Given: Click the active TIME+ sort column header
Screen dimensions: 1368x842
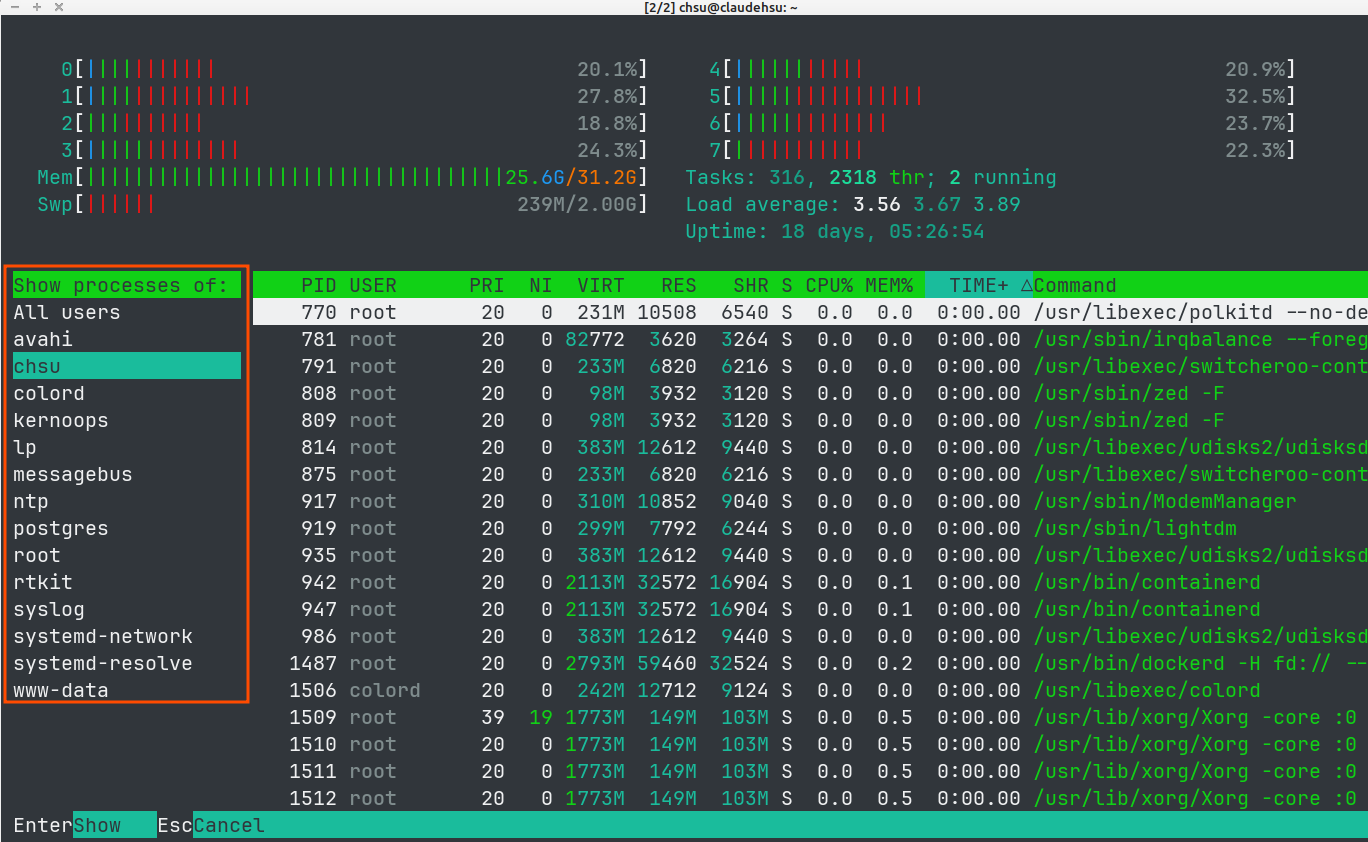Looking at the screenshot, I should click(x=979, y=285).
